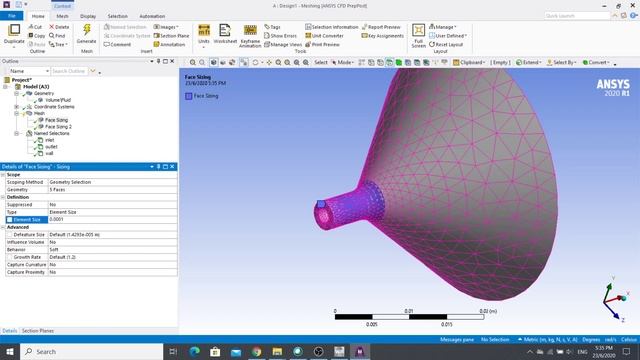
Task: Insert a Comment
Action: click(x=118, y=44)
